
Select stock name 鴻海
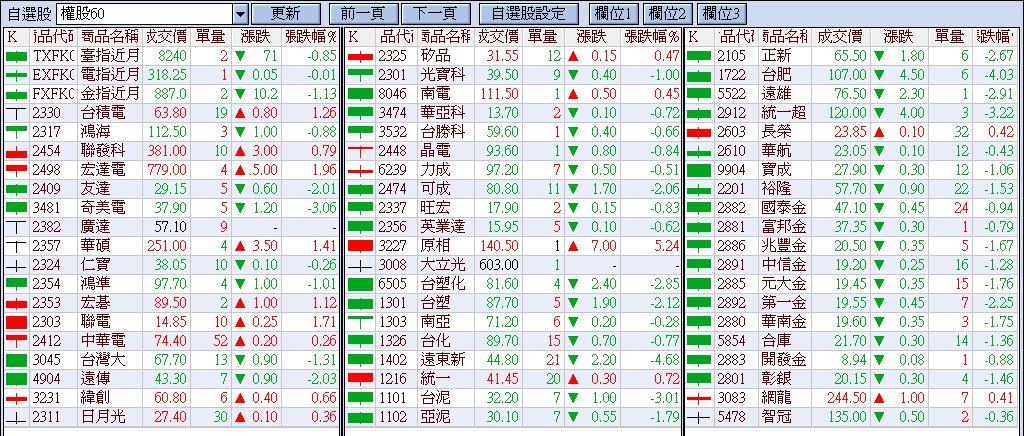click(x=95, y=132)
